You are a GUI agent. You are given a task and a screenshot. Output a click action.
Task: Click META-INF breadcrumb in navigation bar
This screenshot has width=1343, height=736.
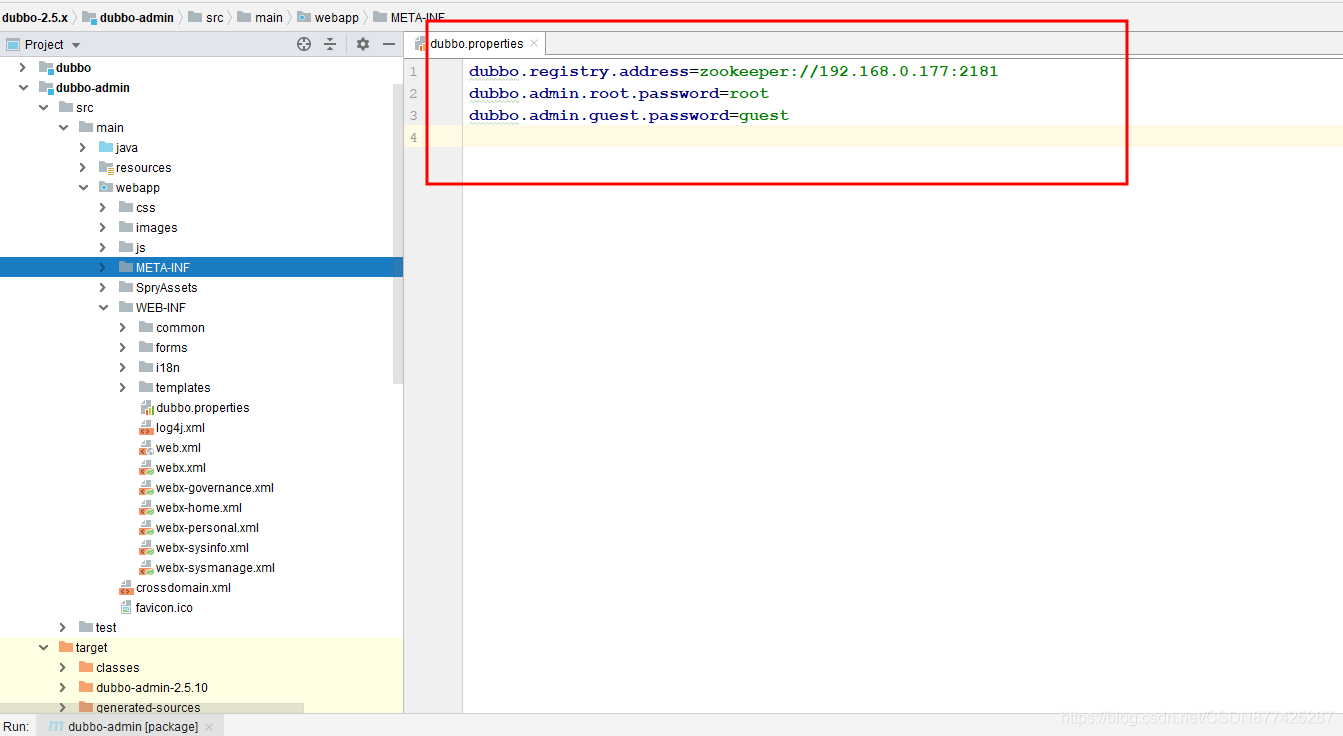[408, 17]
